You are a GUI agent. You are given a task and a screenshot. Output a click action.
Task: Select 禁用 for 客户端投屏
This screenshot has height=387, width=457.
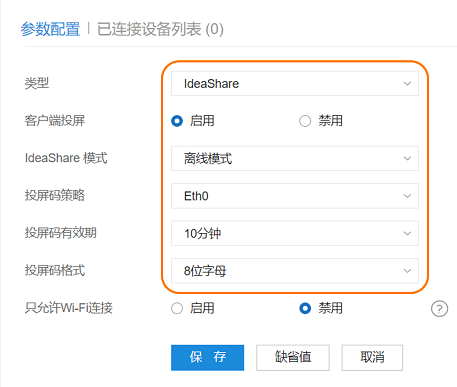305,121
